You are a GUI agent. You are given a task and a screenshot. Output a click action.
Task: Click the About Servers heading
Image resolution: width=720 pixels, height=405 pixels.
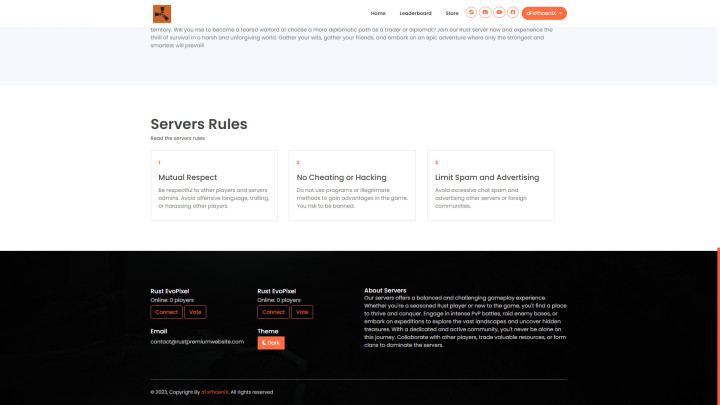[385, 290]
